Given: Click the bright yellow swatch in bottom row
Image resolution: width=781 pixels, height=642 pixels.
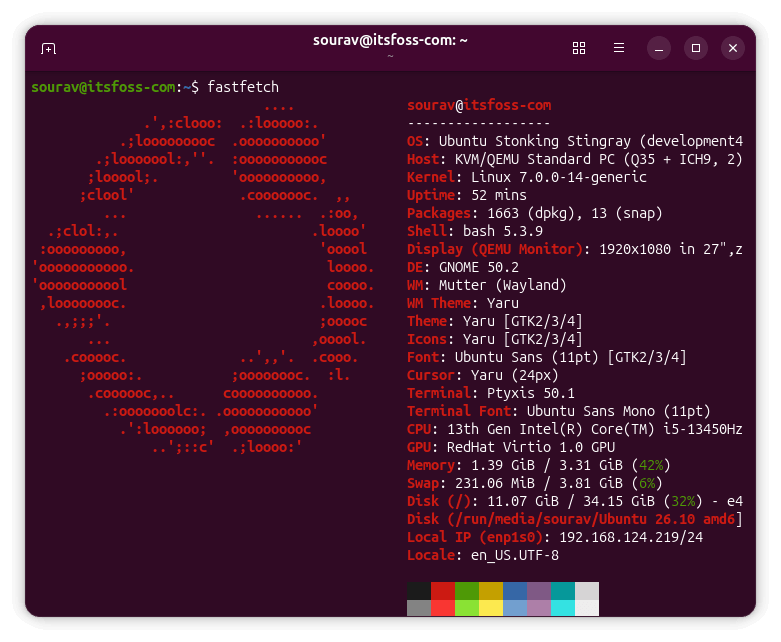Looking at the screenshot, I should 491,608.
